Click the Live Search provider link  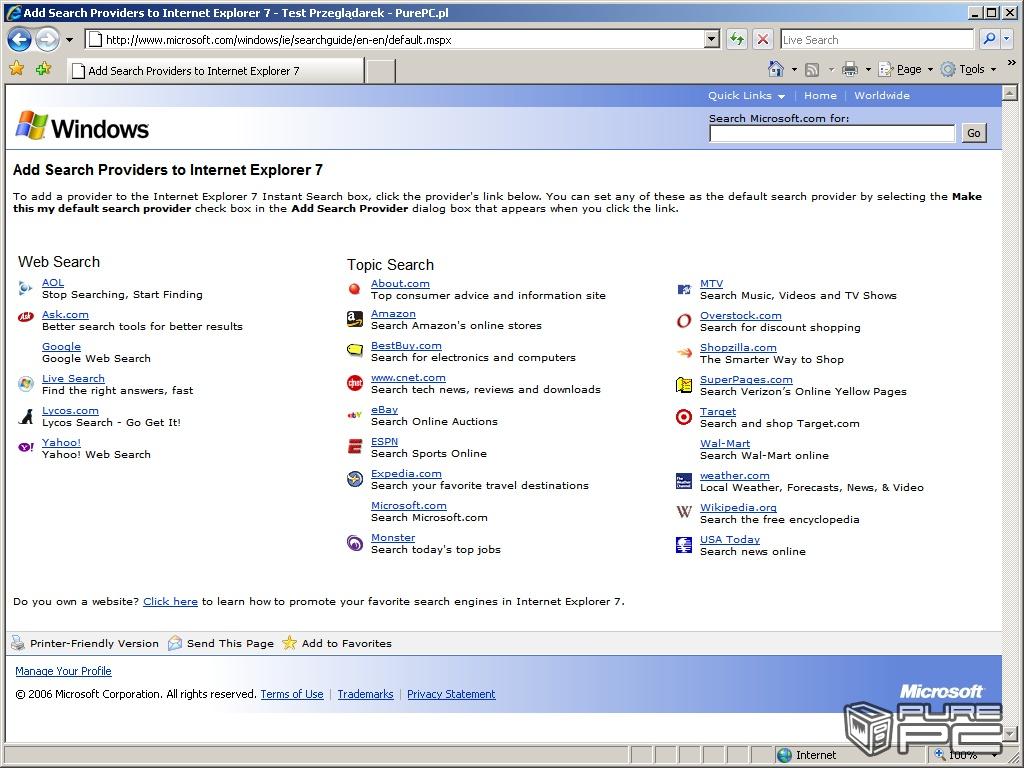pyautogui.click(x=73, y=379)
